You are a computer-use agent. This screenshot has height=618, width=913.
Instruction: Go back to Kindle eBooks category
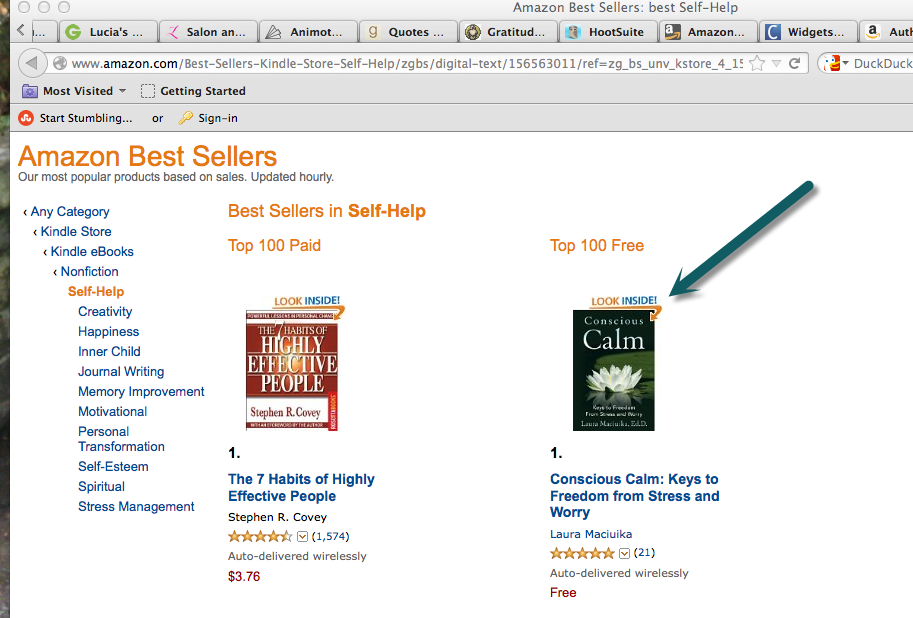pos(92,252)
